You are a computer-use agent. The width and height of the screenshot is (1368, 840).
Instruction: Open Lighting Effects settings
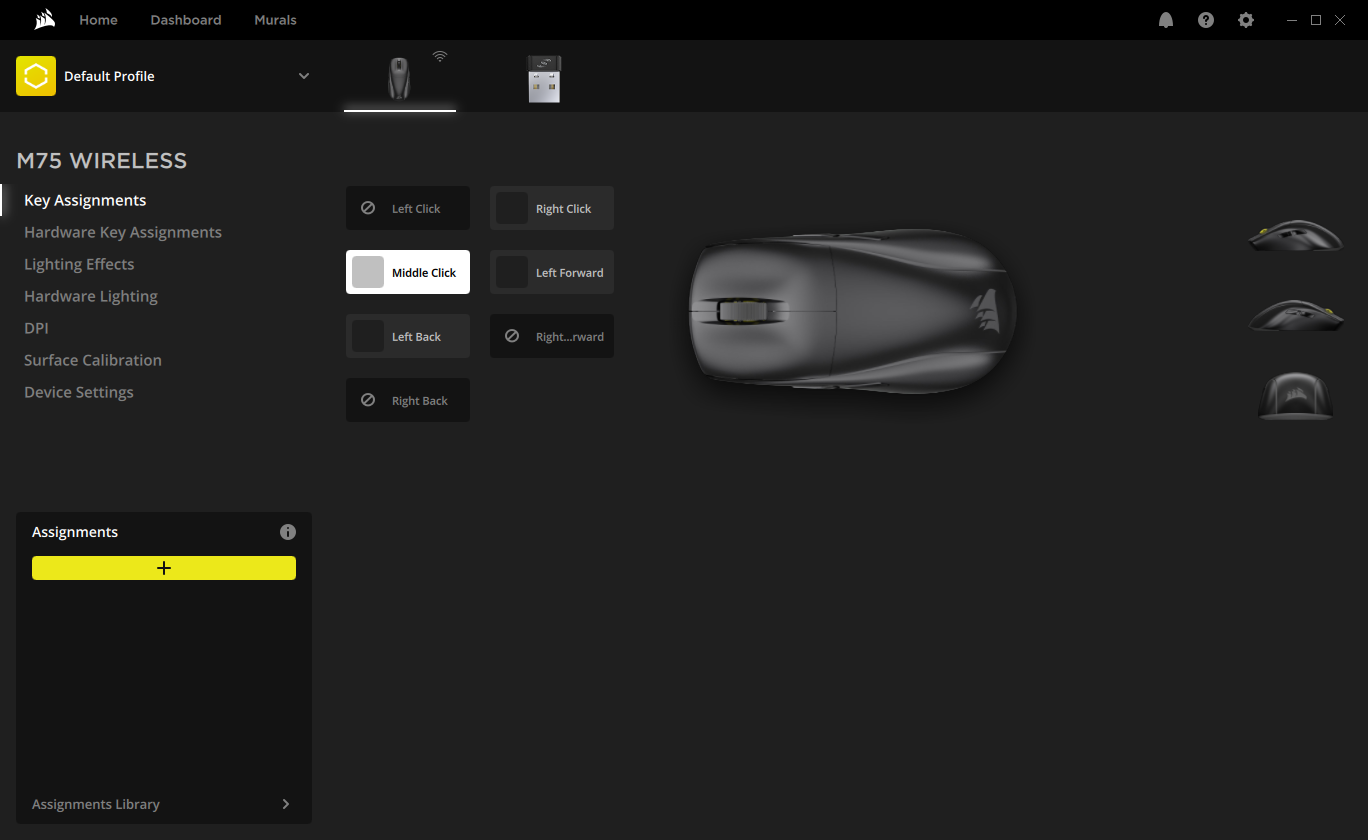pos(79,264)
